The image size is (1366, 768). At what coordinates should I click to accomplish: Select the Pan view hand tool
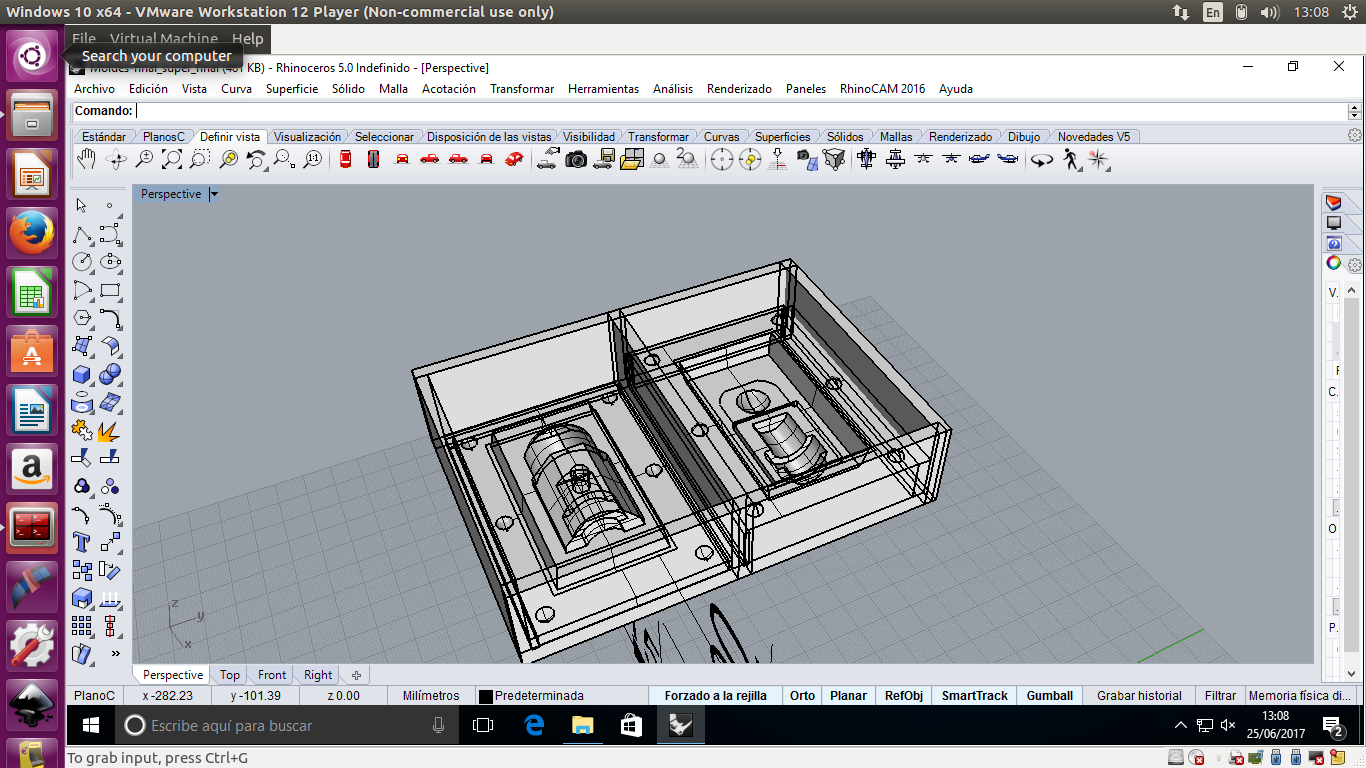pyautogui.click(x=87, y=159)
